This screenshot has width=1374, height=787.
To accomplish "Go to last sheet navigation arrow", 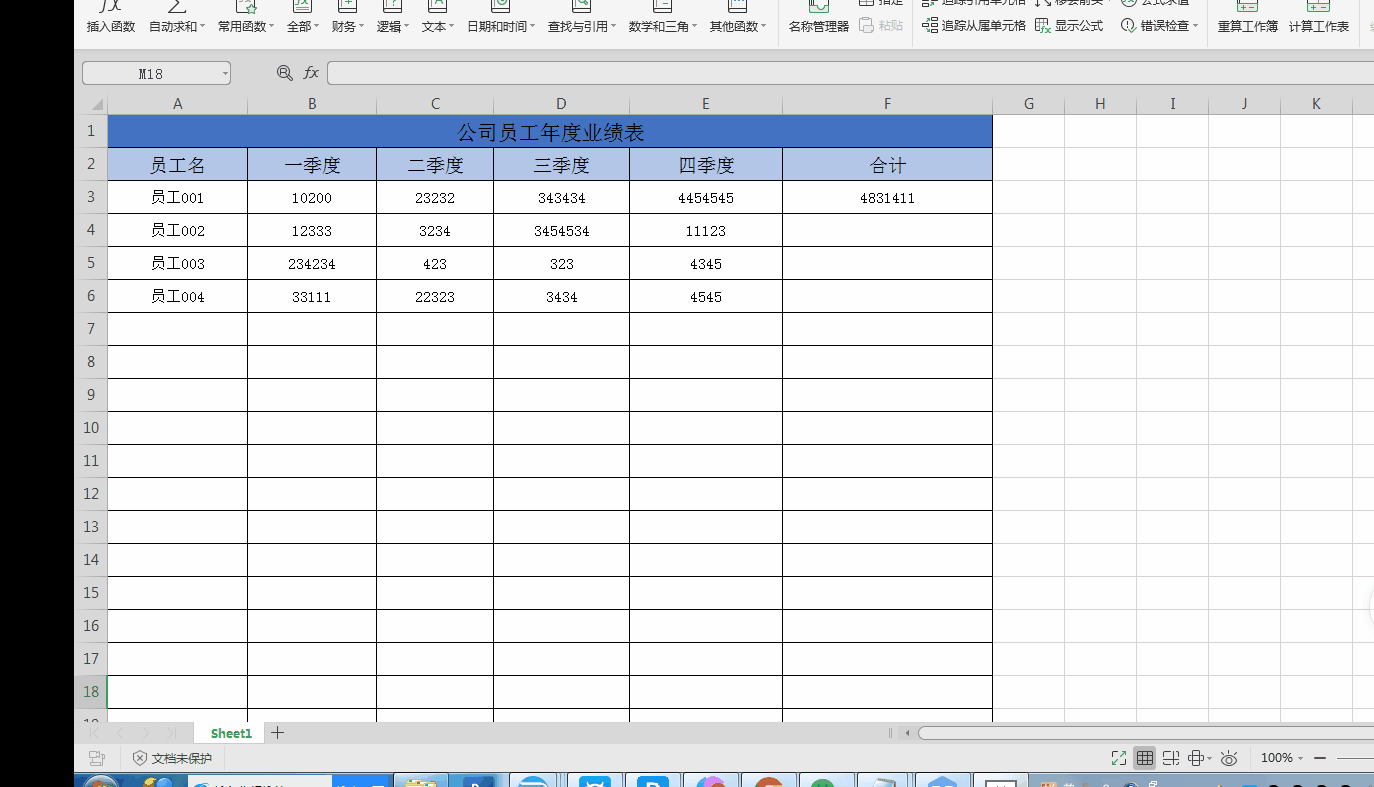I will click(172, 733).
